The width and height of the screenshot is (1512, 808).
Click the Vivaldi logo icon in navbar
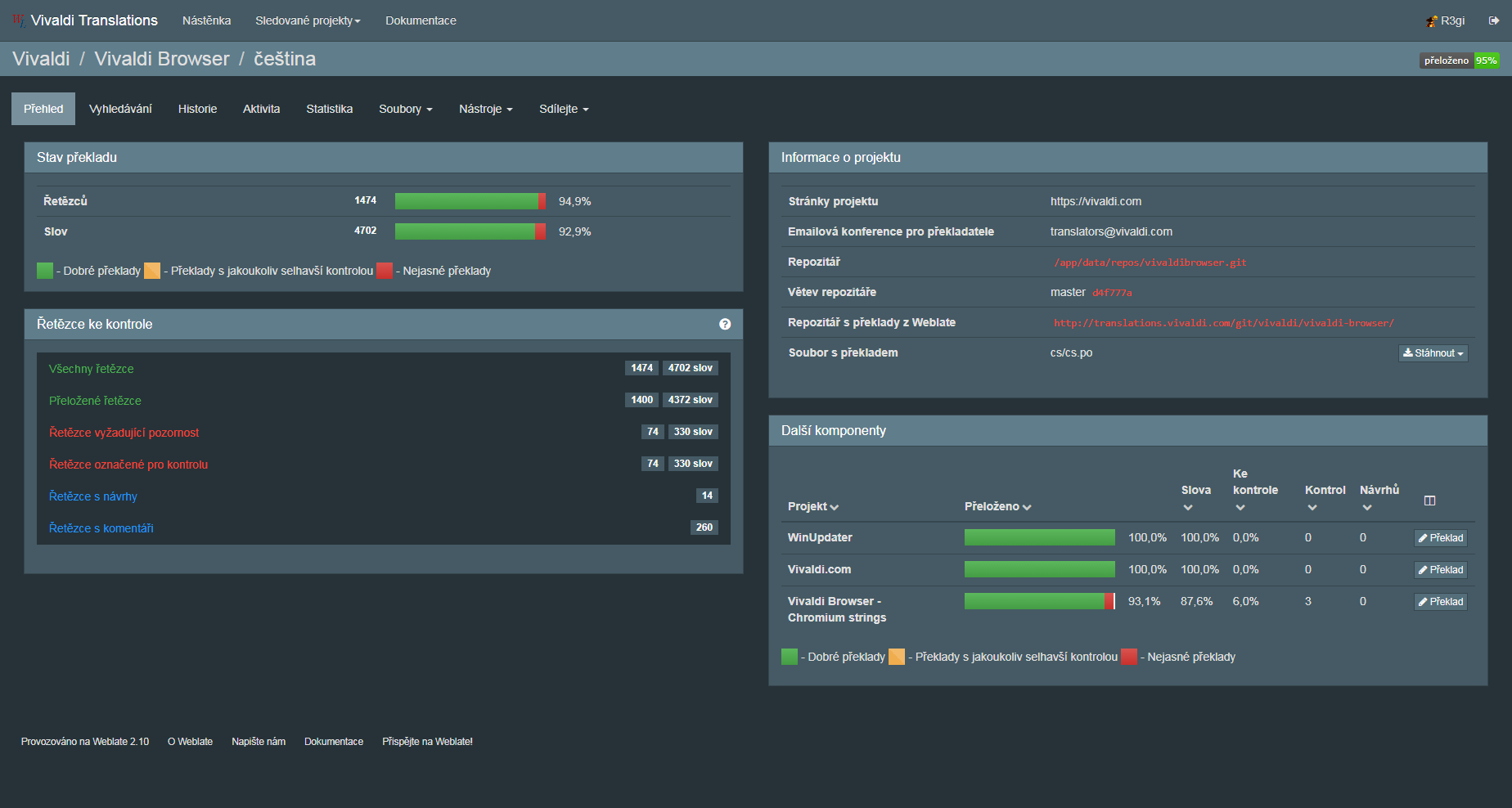pos(19,20)
